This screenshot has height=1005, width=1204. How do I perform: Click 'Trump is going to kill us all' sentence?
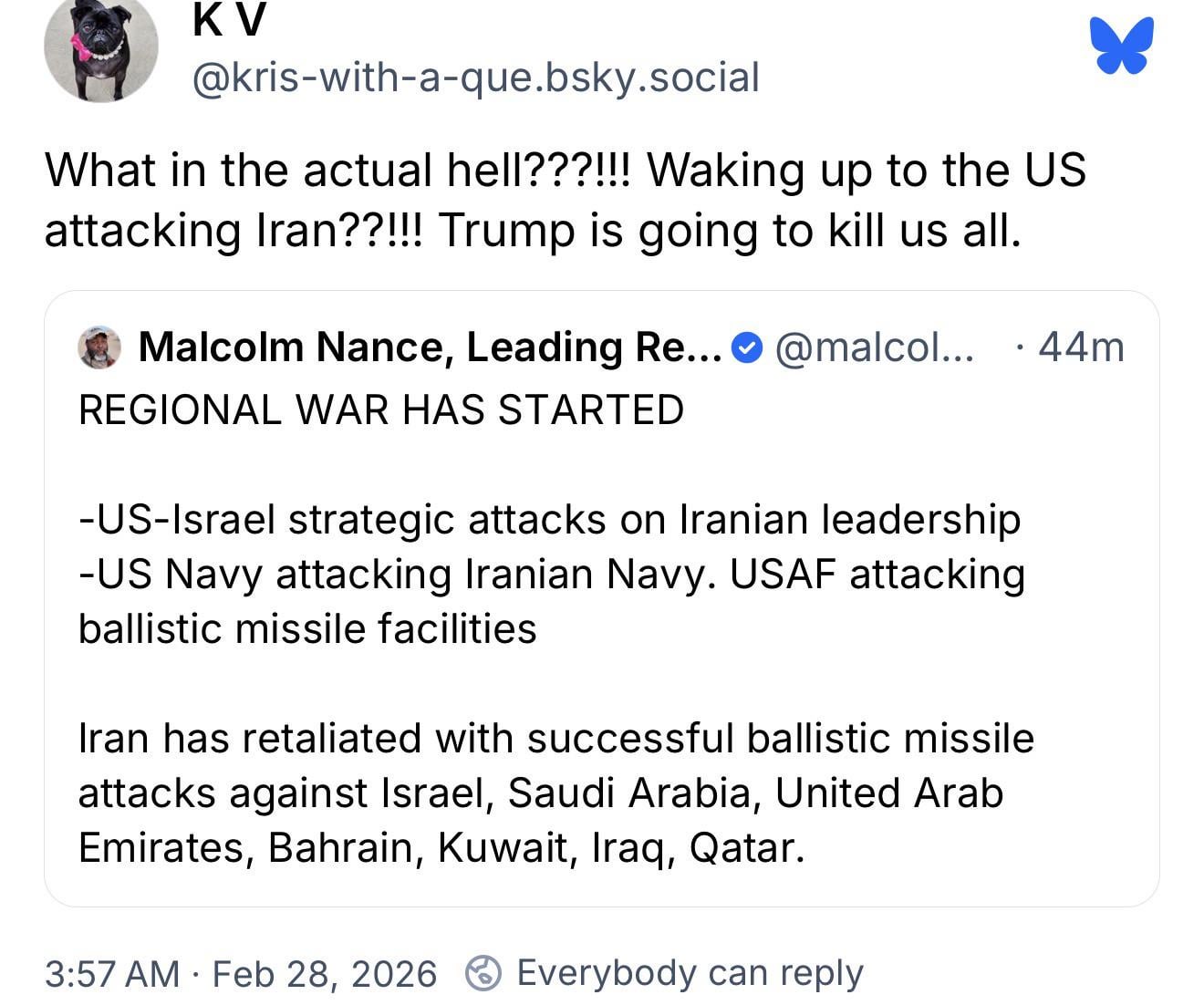(x=729, y=231)
